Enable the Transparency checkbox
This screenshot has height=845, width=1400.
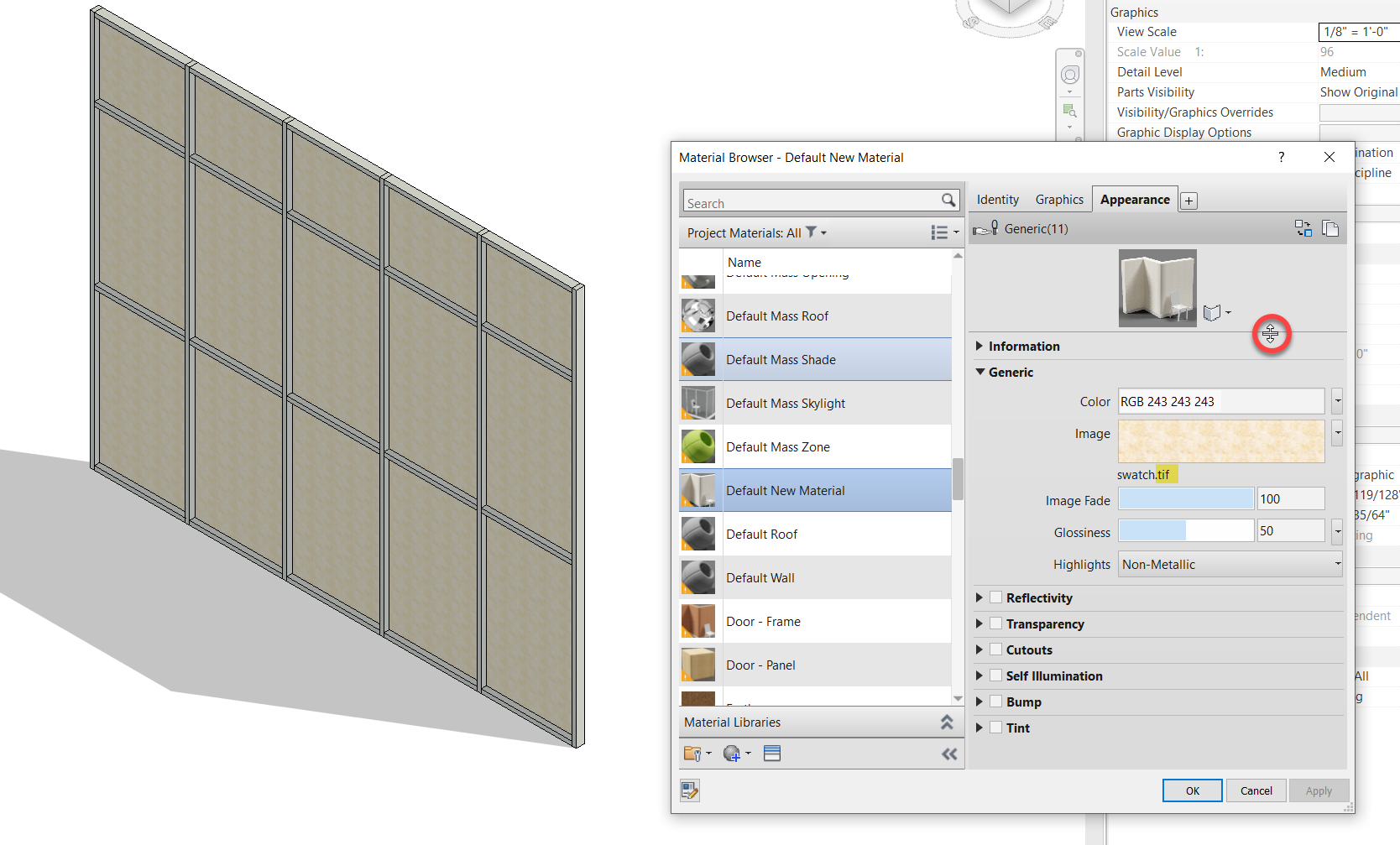995,623
